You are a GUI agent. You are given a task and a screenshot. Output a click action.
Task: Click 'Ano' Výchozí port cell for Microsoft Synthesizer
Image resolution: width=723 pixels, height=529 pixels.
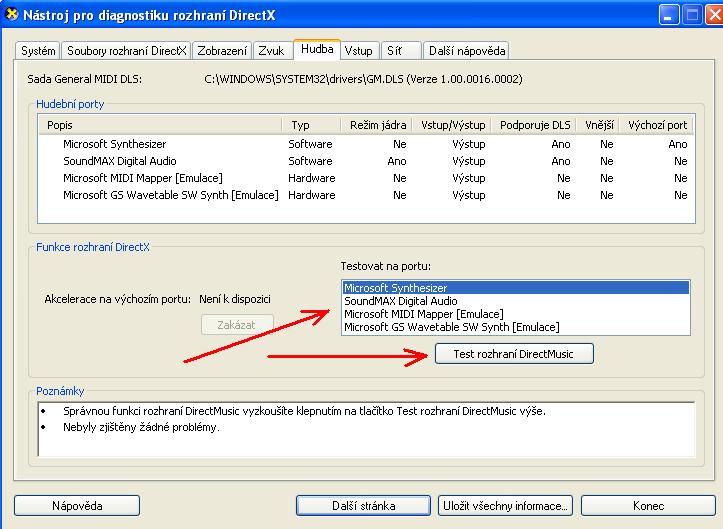click(x=677, y=144)
